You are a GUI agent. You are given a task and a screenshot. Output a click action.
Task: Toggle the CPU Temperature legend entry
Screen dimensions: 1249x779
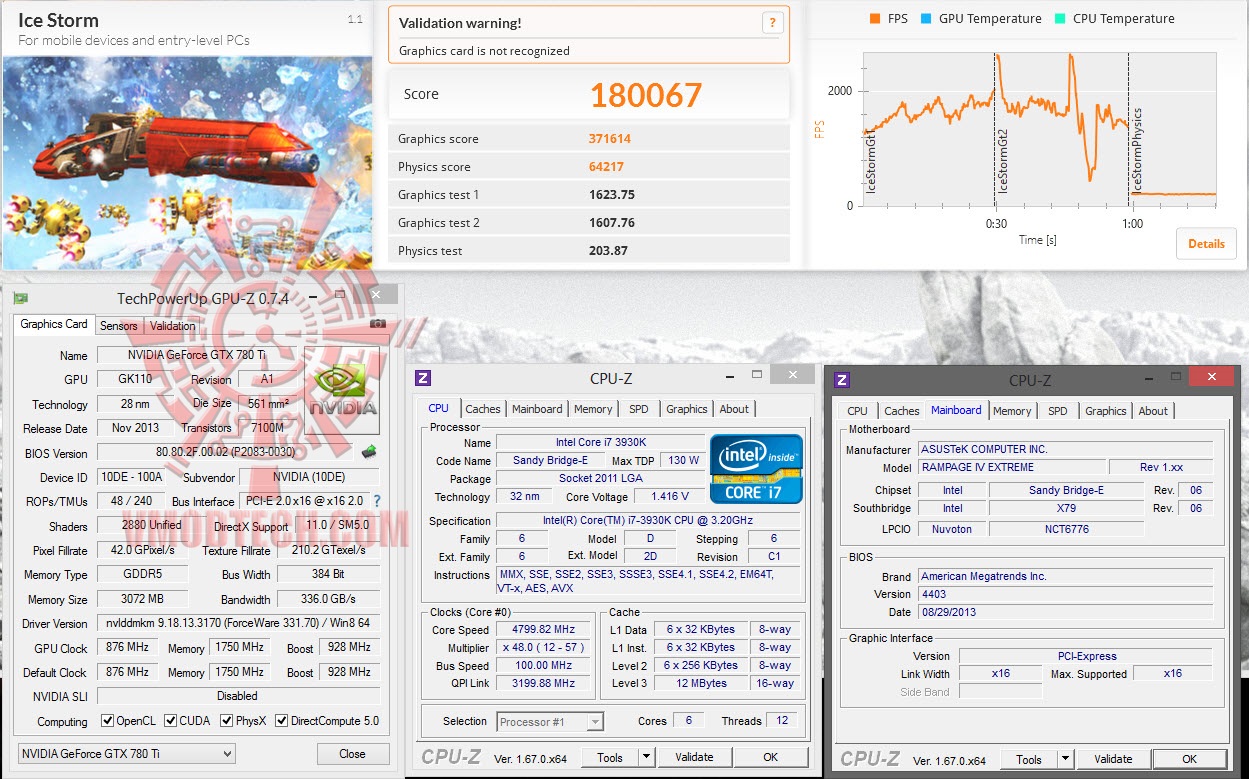[1115, 19]
